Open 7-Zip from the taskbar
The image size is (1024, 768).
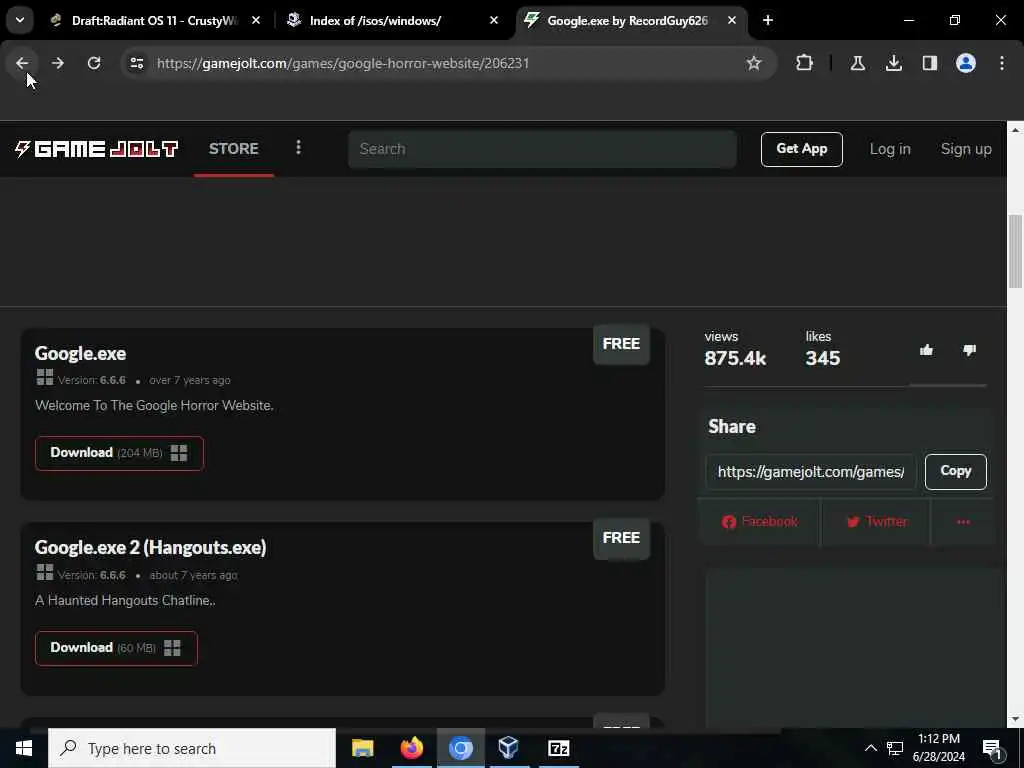pyautogui.click(x=558, y=748)
